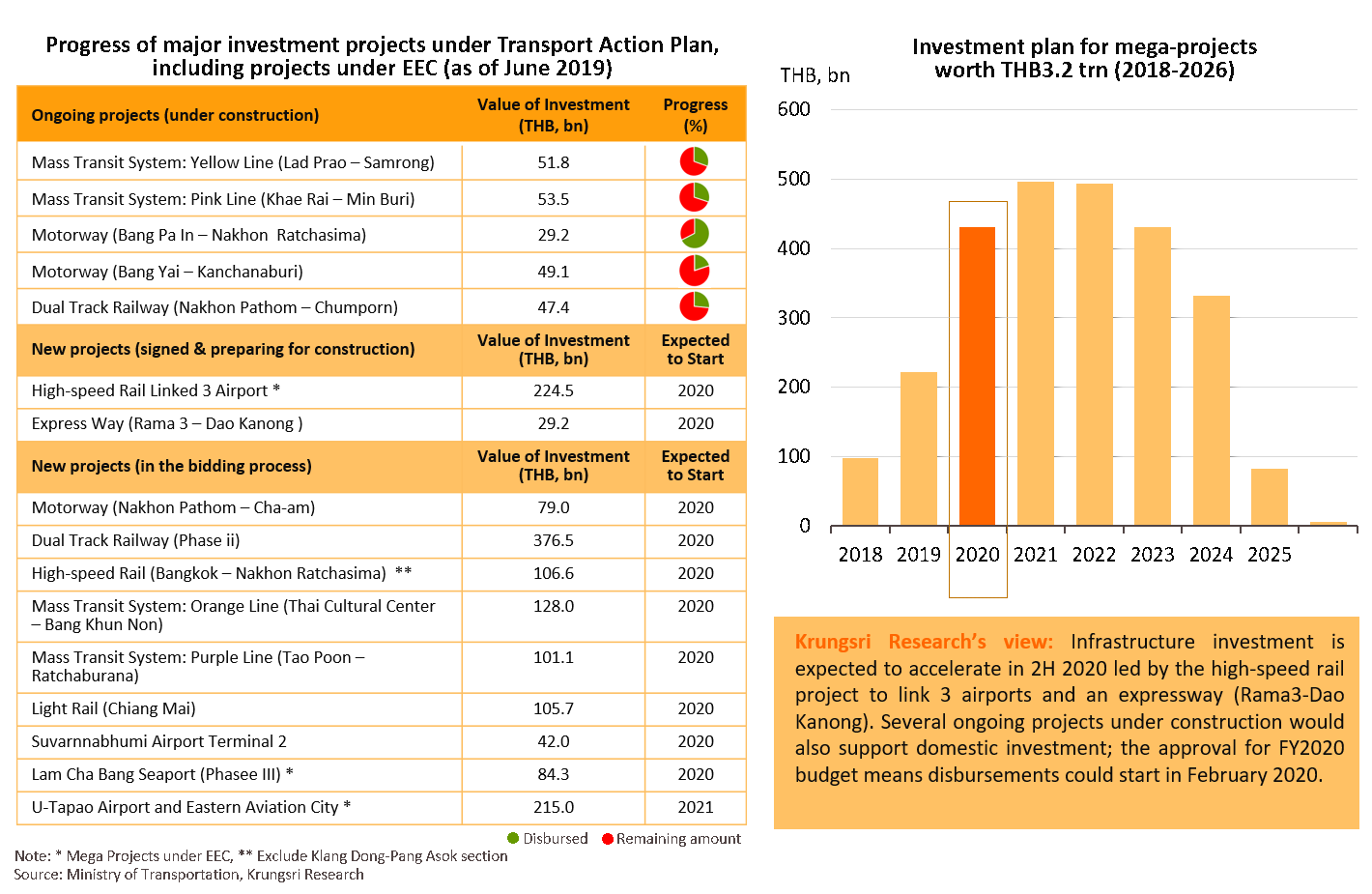1372x894 pixels.
Task: Click the green Disbursed legend dot
Action: [x=513, y=839]
